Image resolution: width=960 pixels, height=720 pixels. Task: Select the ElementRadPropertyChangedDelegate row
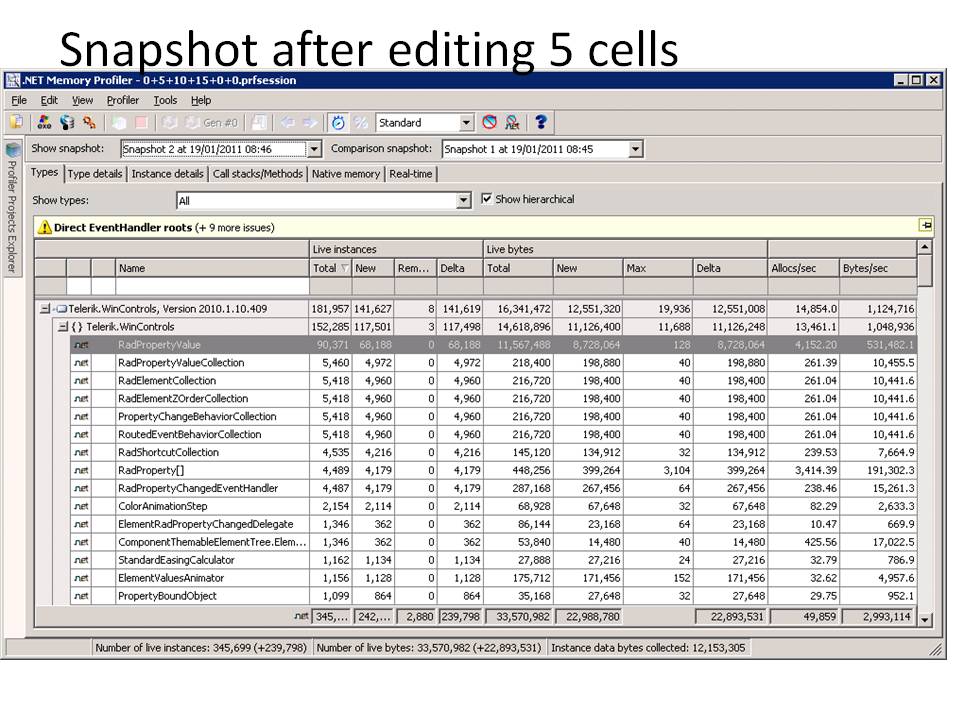click(493, 524)
